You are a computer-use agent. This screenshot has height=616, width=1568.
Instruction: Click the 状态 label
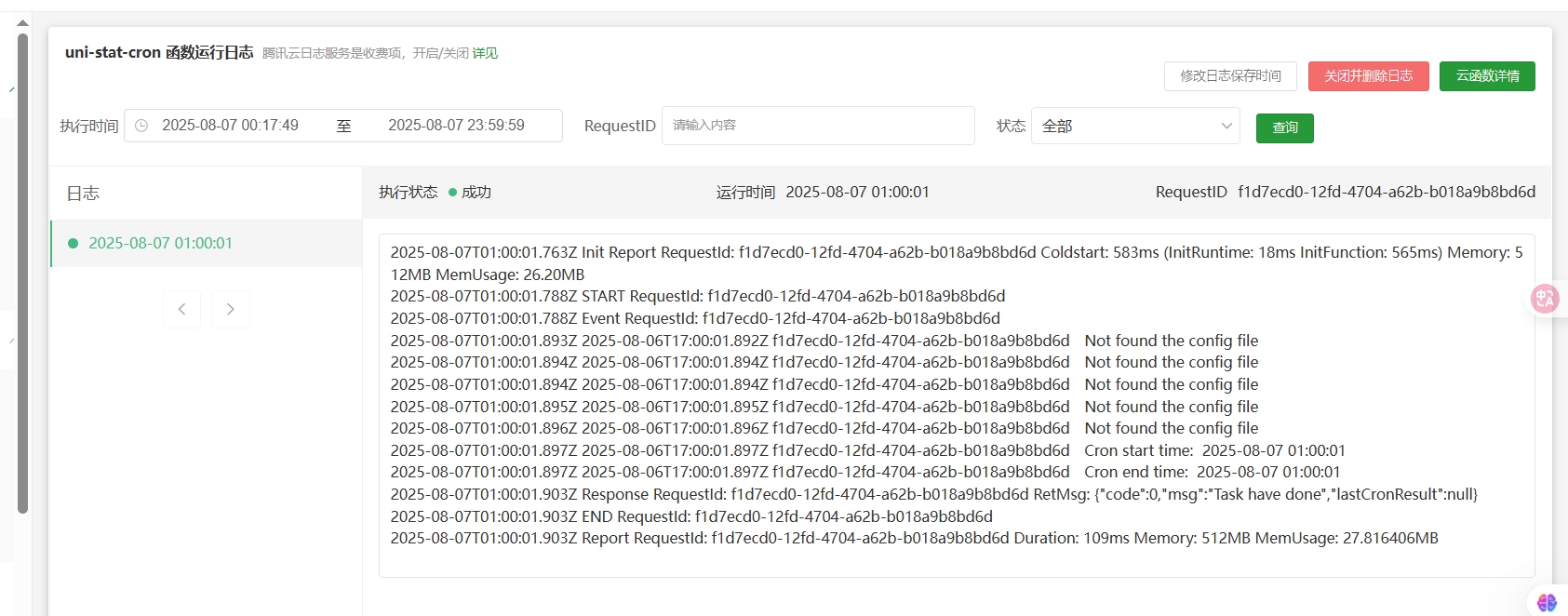pyautogui.click(x=1011, y=126)
